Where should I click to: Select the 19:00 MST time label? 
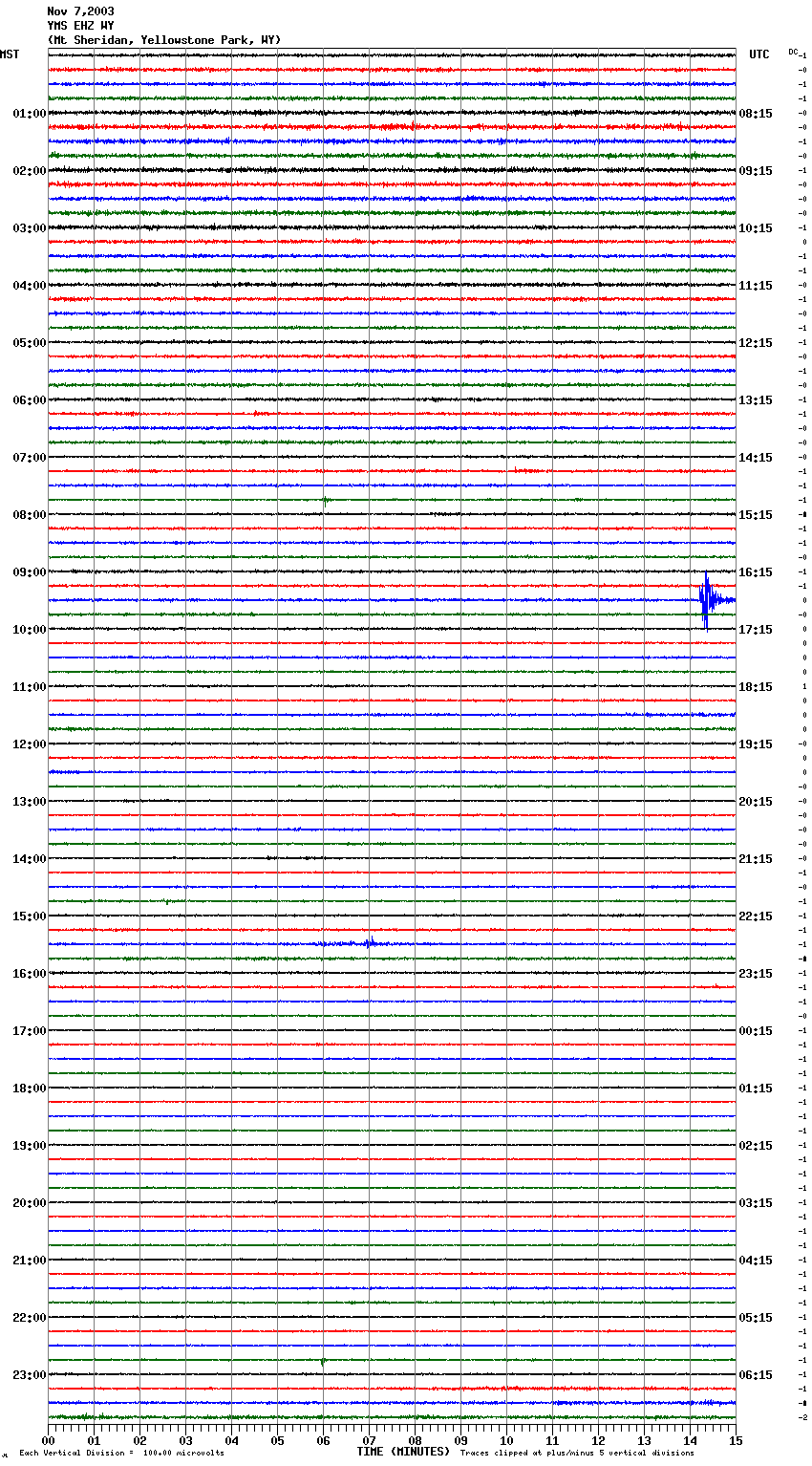[30, 1146]
